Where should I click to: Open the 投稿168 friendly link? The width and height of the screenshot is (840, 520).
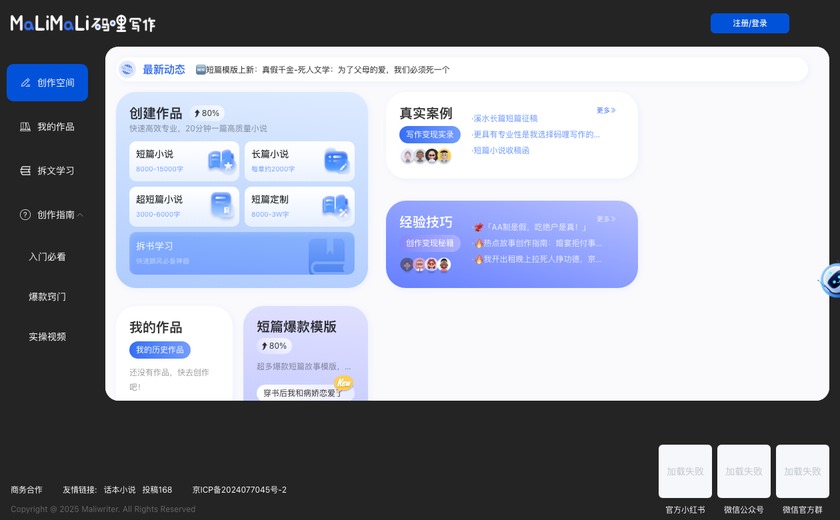click(x=157, y=489)
